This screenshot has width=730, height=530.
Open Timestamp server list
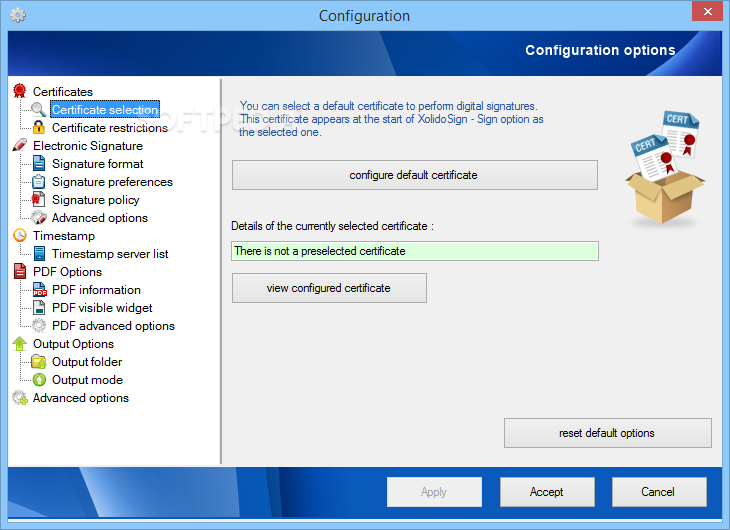point(110,254)
